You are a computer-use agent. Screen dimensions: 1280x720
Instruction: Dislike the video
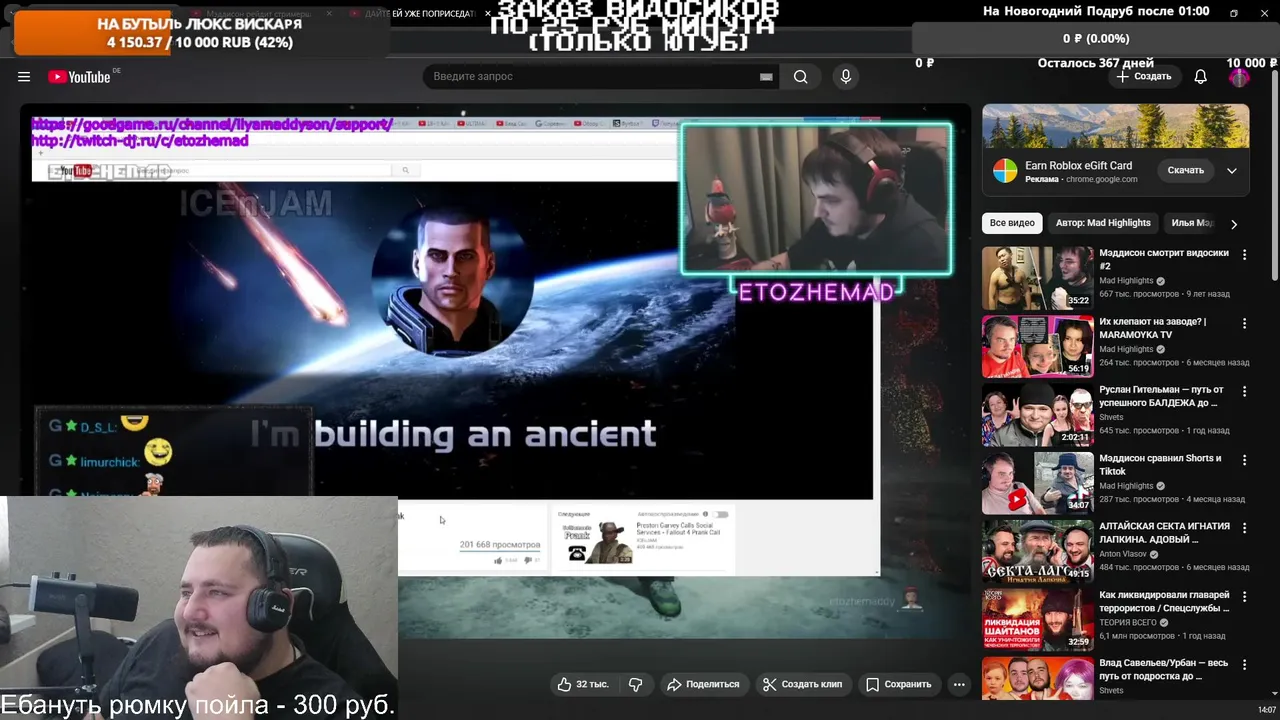pos(635,684)
